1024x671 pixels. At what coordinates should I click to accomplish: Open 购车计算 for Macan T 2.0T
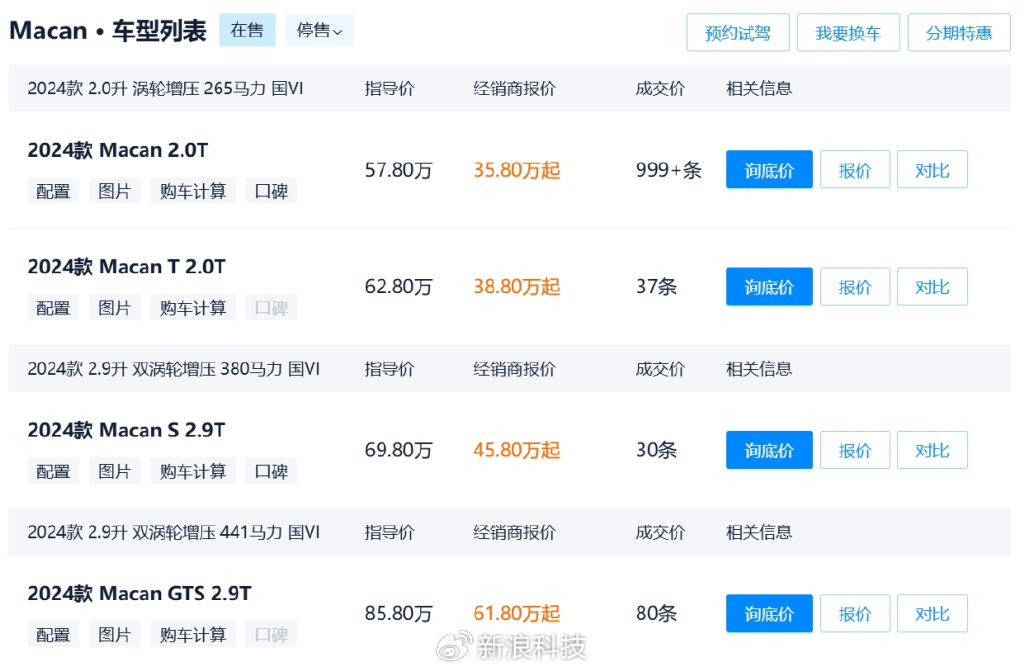click(193, 308)
